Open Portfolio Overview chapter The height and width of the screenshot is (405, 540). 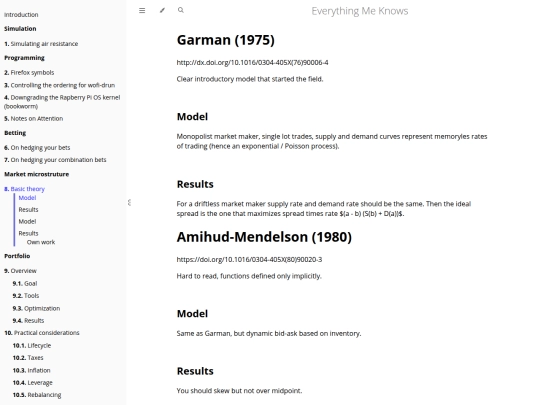(20, 271)
